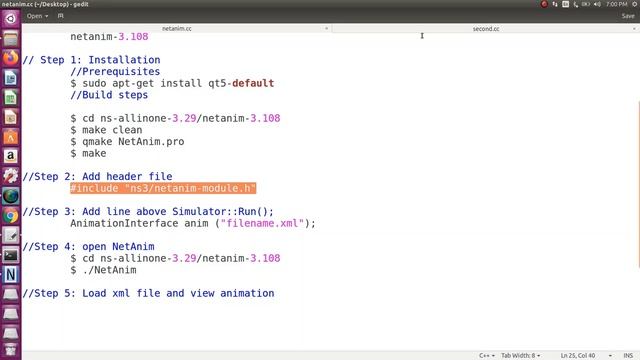Click the '$ ./NetAnim' line

pos(103,270)
